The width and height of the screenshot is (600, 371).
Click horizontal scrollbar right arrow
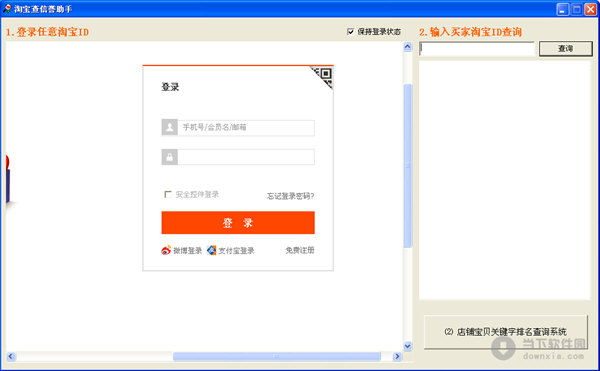(x=397, y=356)
